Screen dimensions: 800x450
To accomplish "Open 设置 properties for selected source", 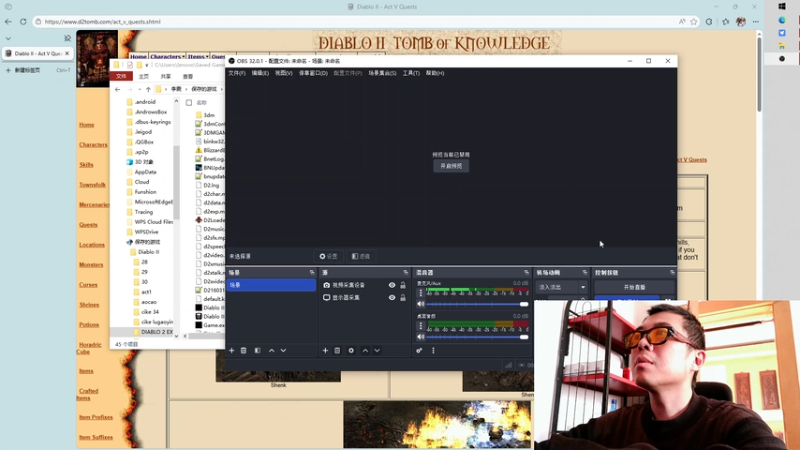I will (329, 256).
